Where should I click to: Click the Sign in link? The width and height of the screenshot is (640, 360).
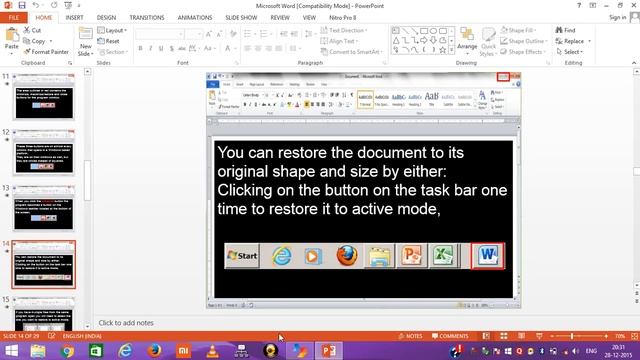[618, 17]
